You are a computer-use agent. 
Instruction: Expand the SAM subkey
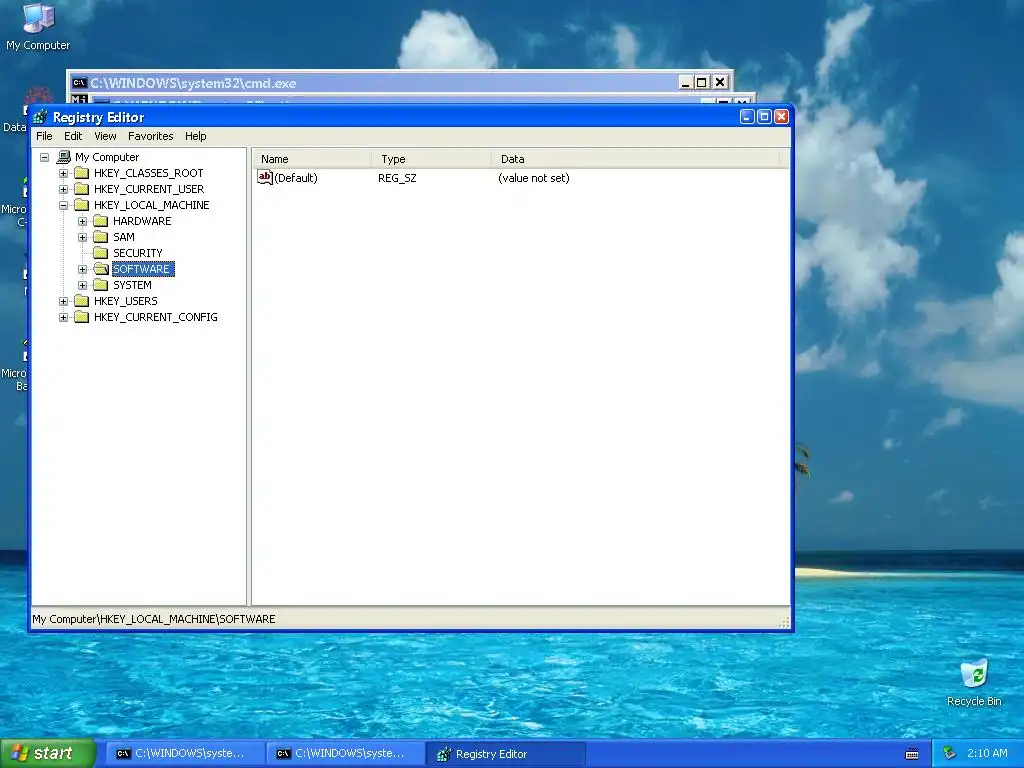coord(82,237)
